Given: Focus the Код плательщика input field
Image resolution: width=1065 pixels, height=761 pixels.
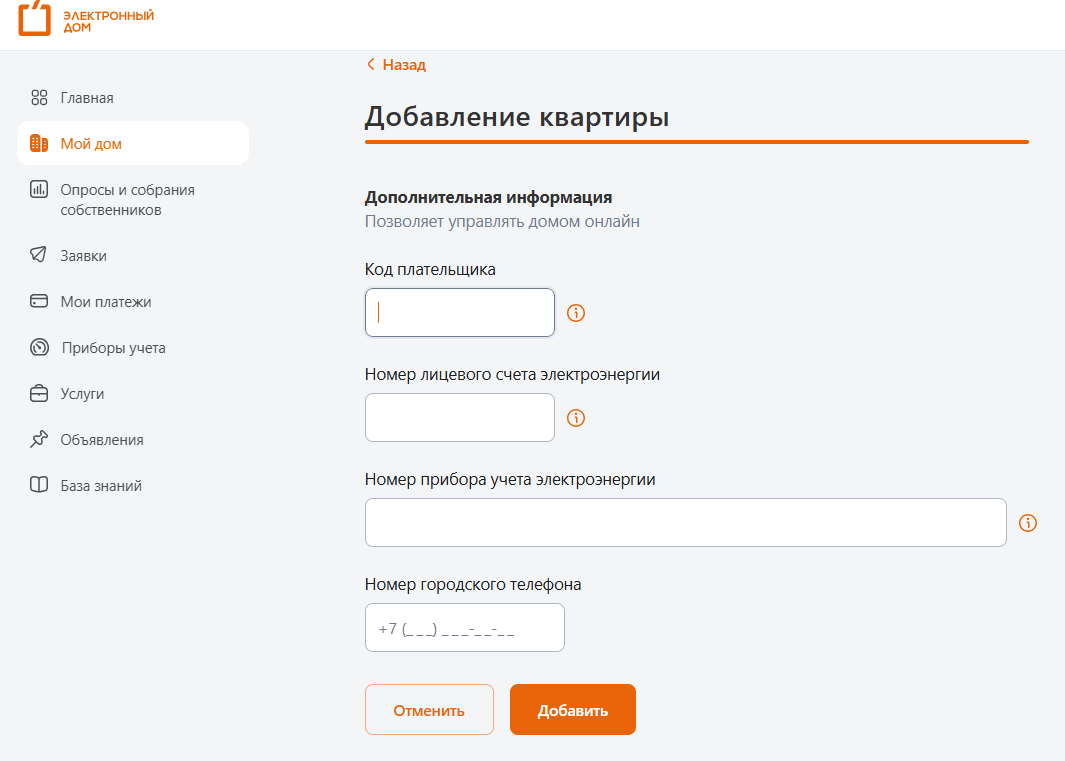Looking at the screenshot, I should click(x=460, y=313).
